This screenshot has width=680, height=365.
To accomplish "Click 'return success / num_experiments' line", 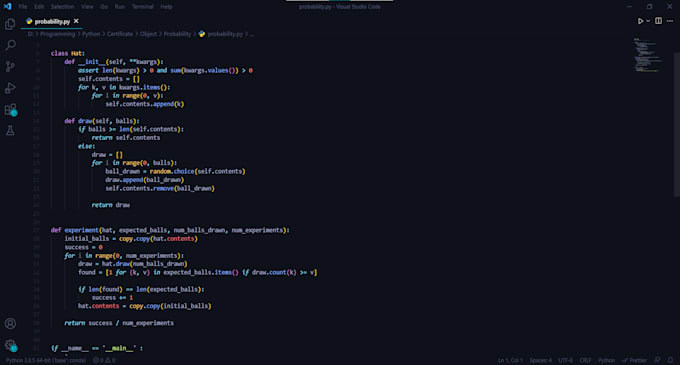I will tap(119, 323).
